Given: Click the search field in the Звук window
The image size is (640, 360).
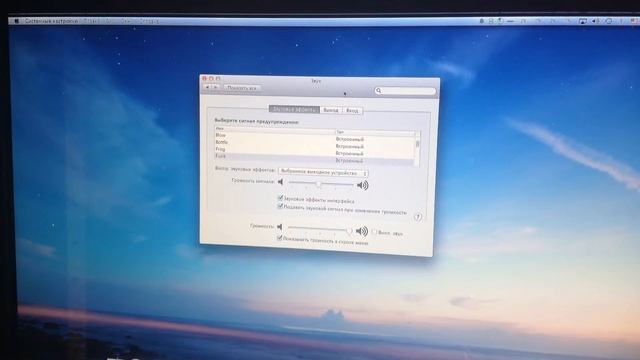Looking at the screenshot, I should tap(405, 91).
